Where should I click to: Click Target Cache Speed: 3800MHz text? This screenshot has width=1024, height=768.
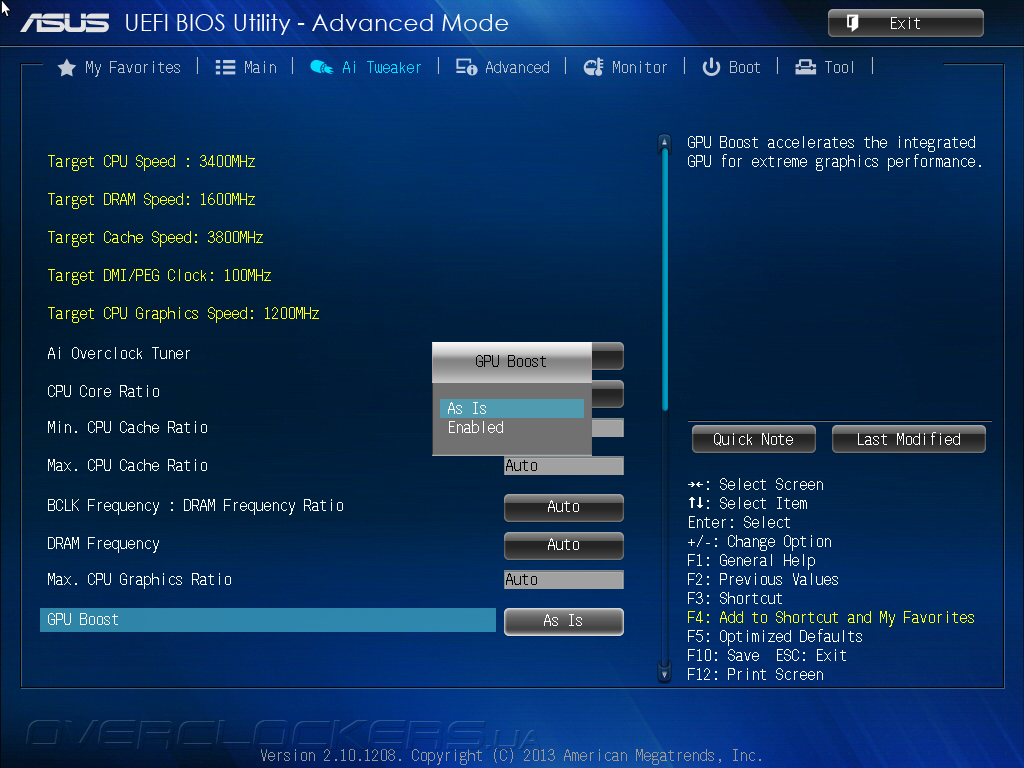coord(155,237)
